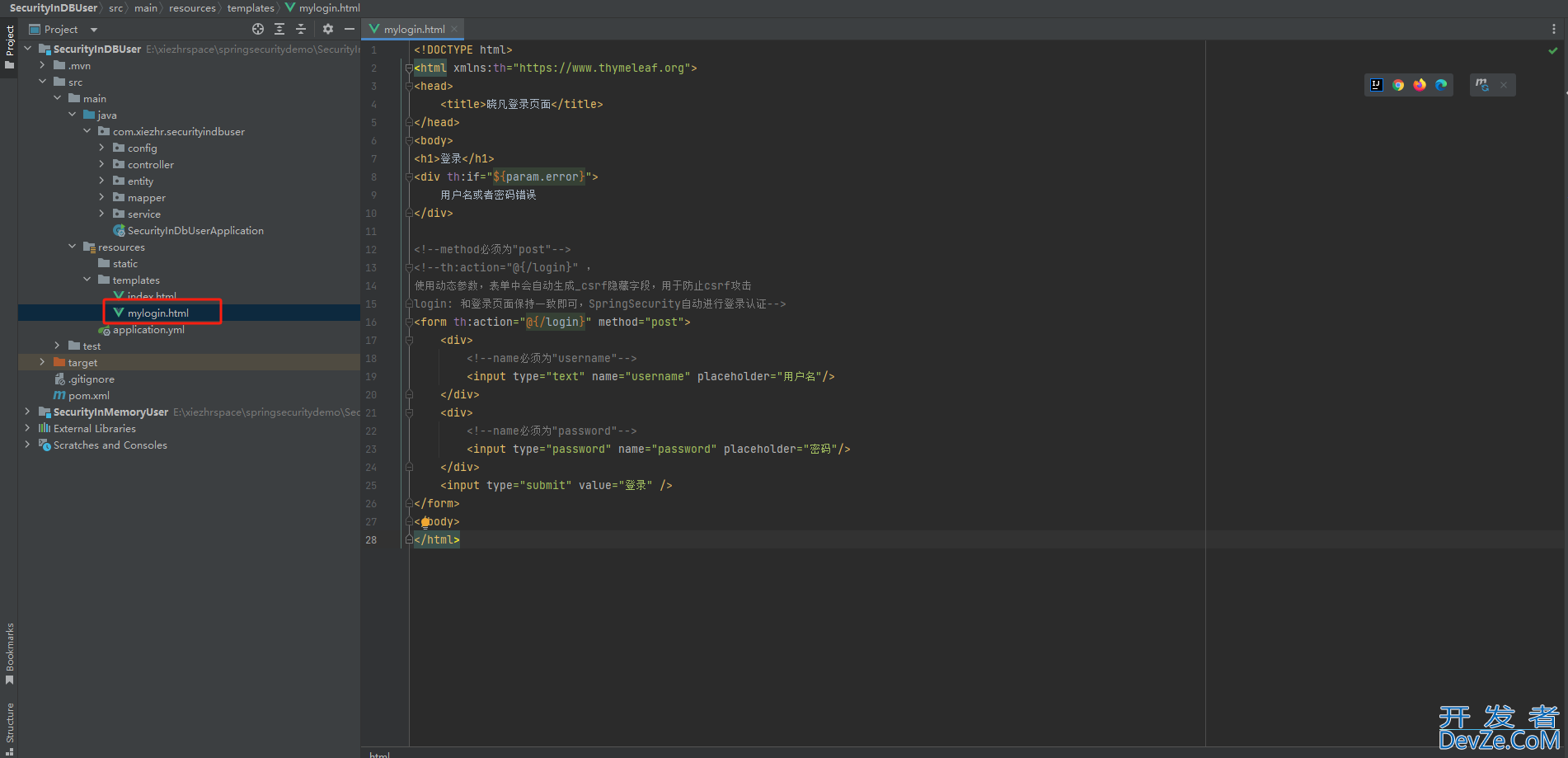Click 'mylogin.html' in the breadcrumb path
Screen dimensions: 1568x758
(x=329, y=8)
